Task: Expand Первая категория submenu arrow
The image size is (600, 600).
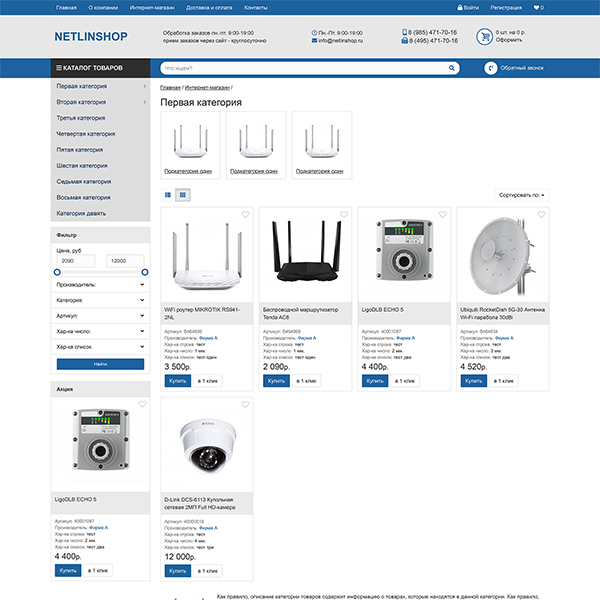Action: pos(144,86)
